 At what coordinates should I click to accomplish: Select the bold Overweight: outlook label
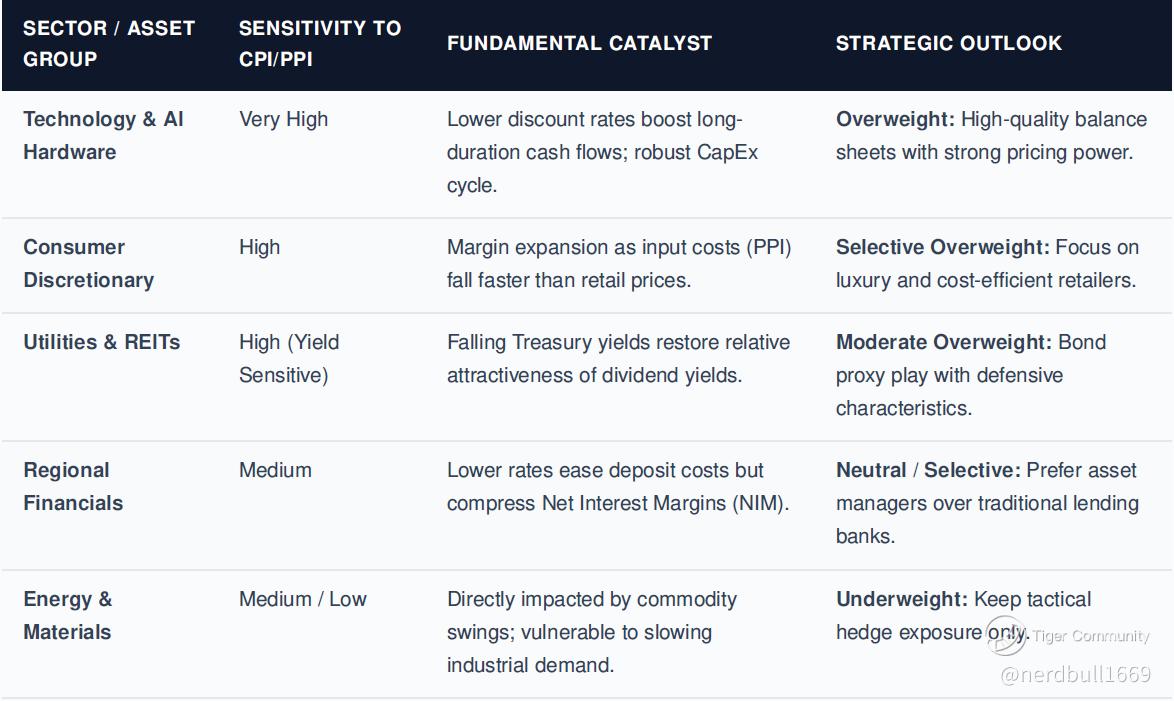pyautogui.click(x=895, y=119)
